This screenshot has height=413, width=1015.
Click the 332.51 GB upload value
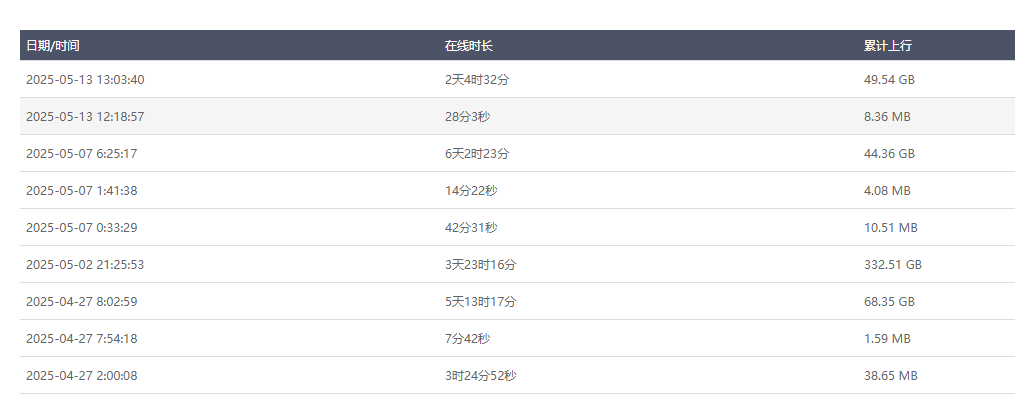point(893,264)
